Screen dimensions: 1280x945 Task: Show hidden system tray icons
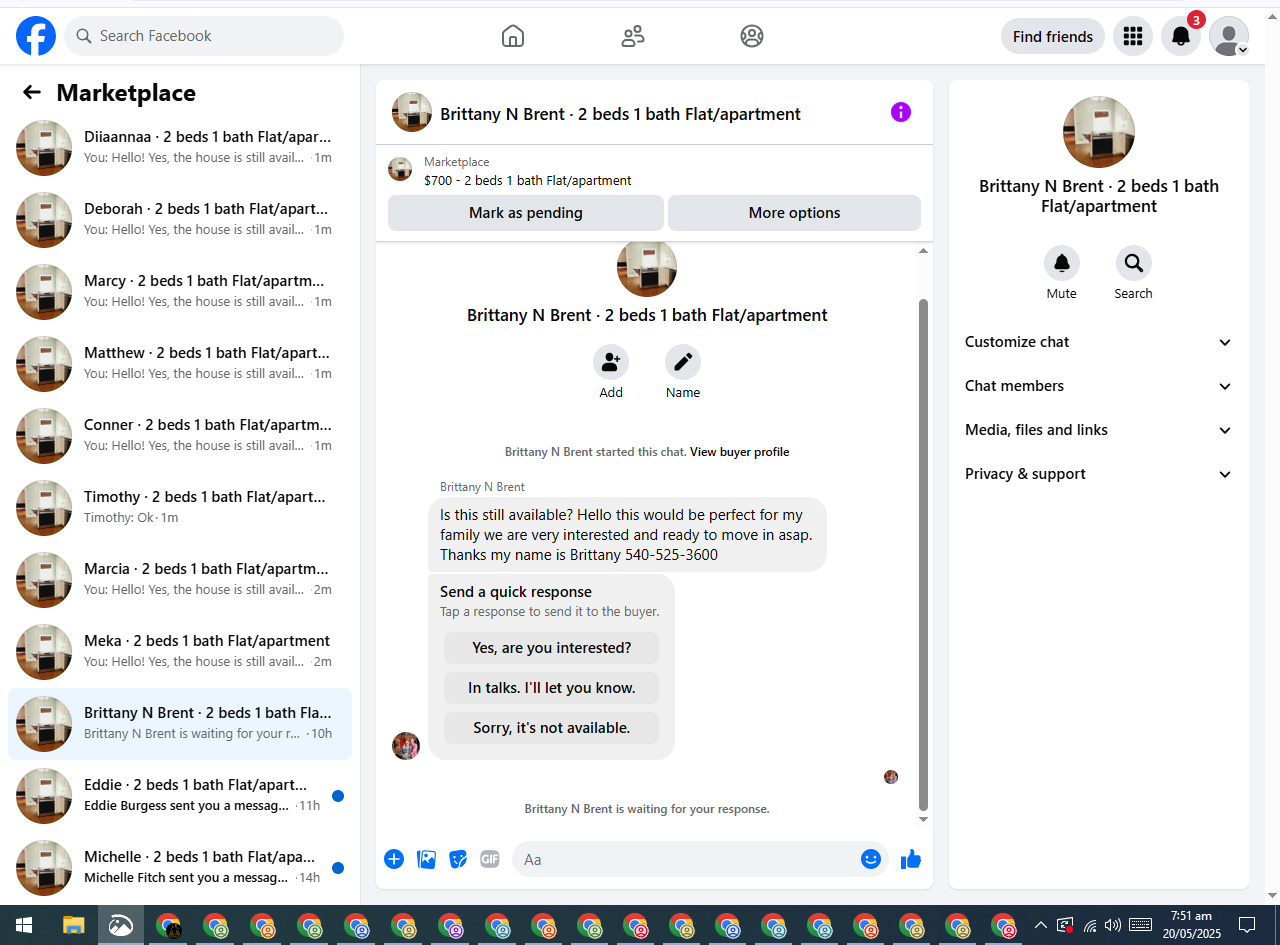pyautogui.click(x=1041, y=925)
